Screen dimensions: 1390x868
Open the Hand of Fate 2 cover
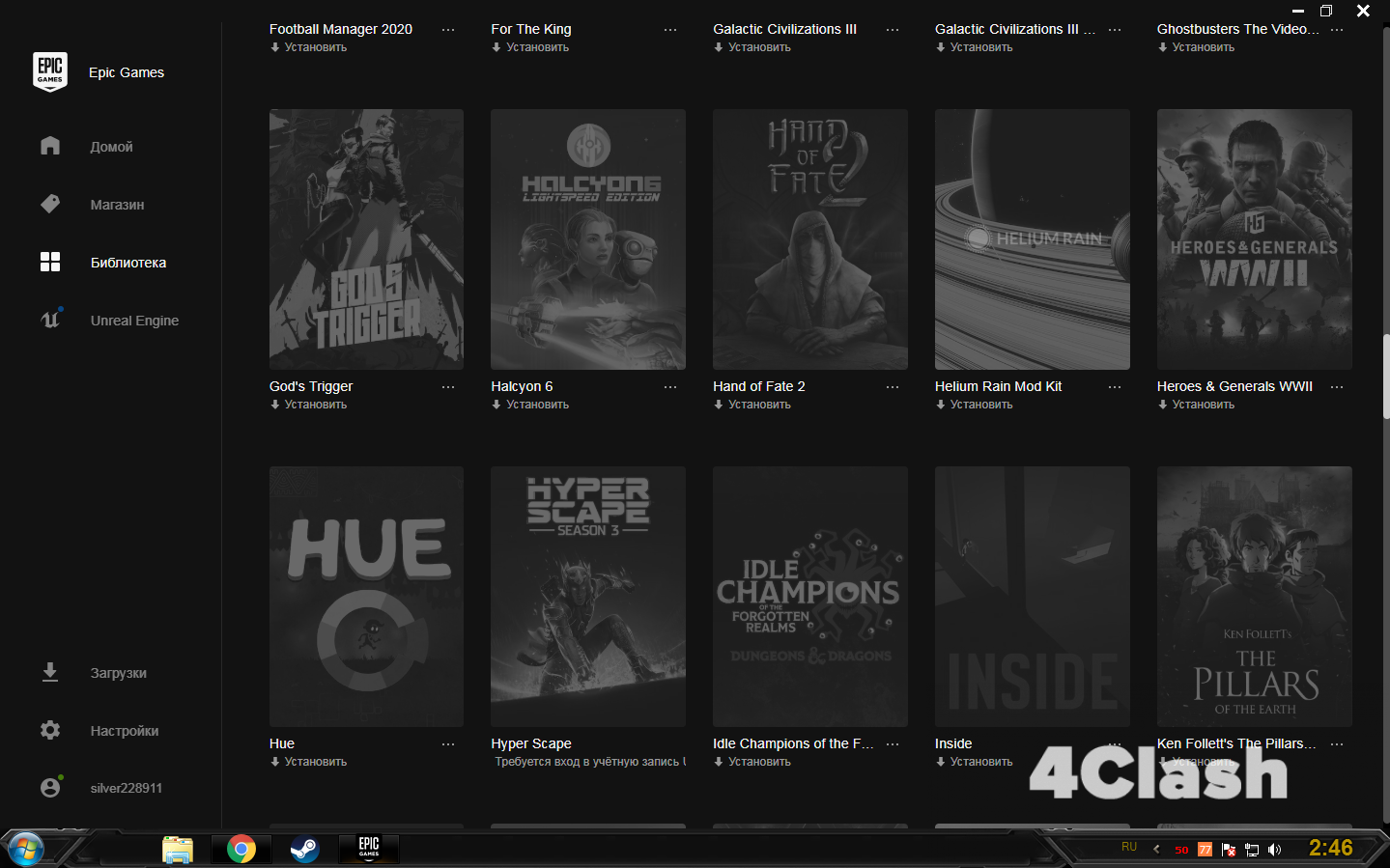tap(810, 239)
